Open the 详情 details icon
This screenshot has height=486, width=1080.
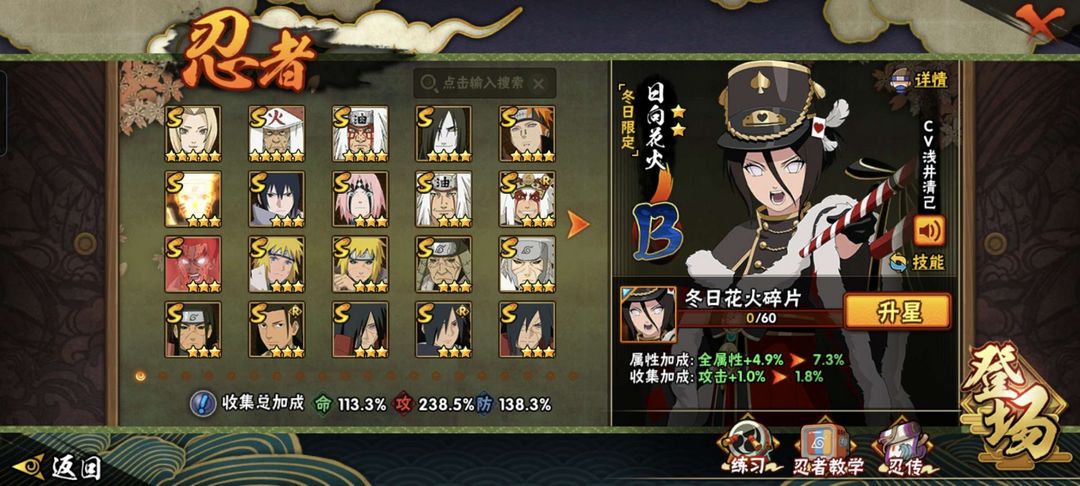(920, 79)
